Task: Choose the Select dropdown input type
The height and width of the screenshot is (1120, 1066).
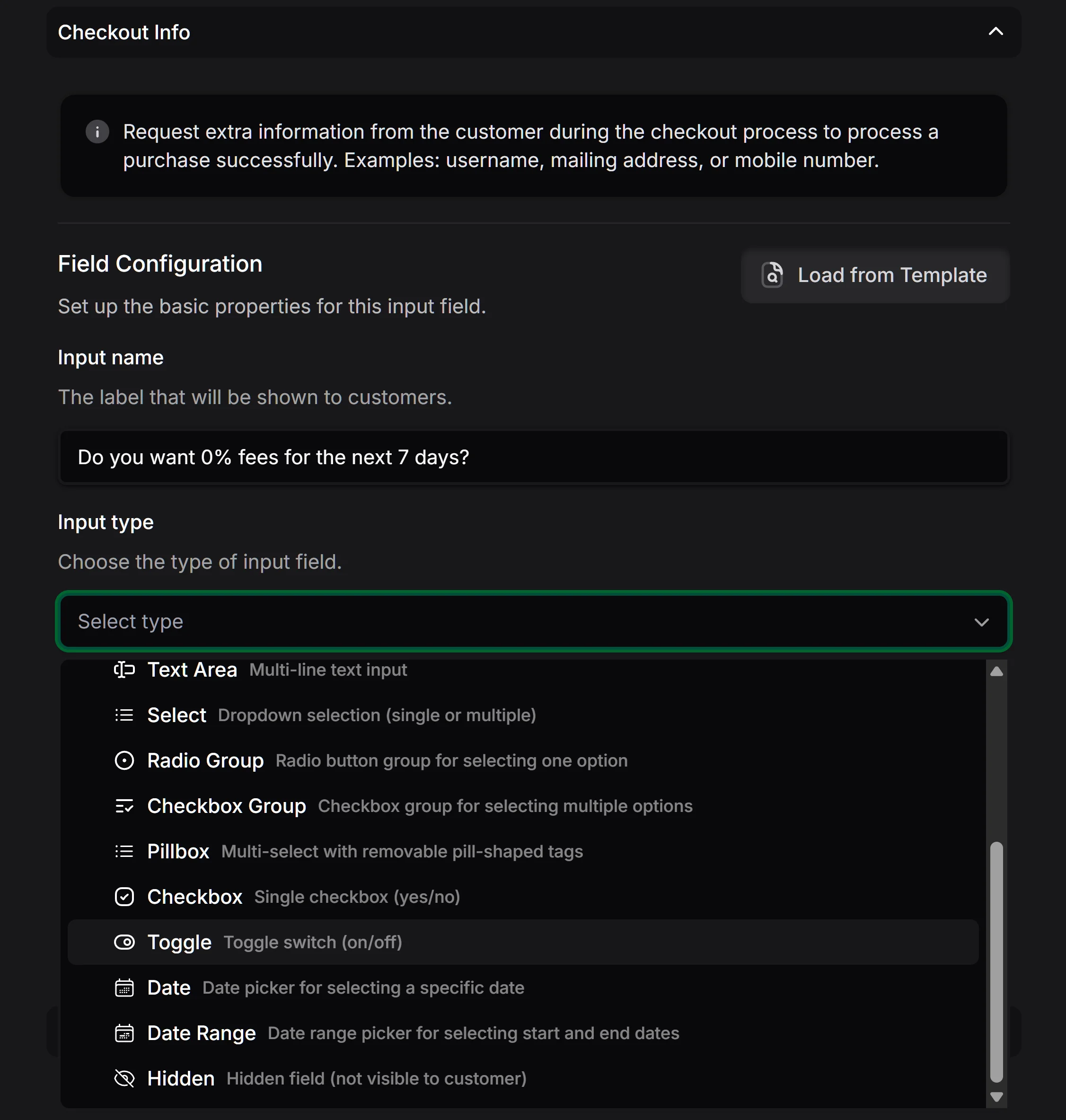Action: (x=176, y=715)
